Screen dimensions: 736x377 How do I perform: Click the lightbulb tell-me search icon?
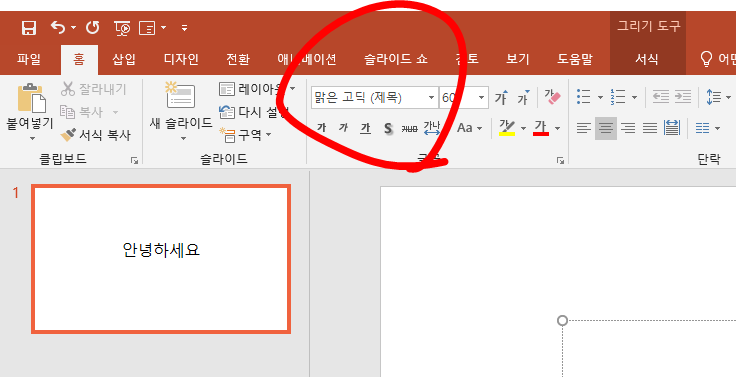tap(706, 59)
